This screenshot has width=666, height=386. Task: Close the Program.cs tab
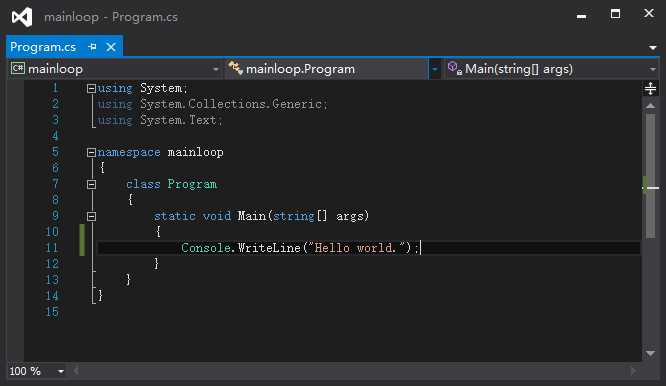(111, 47)
